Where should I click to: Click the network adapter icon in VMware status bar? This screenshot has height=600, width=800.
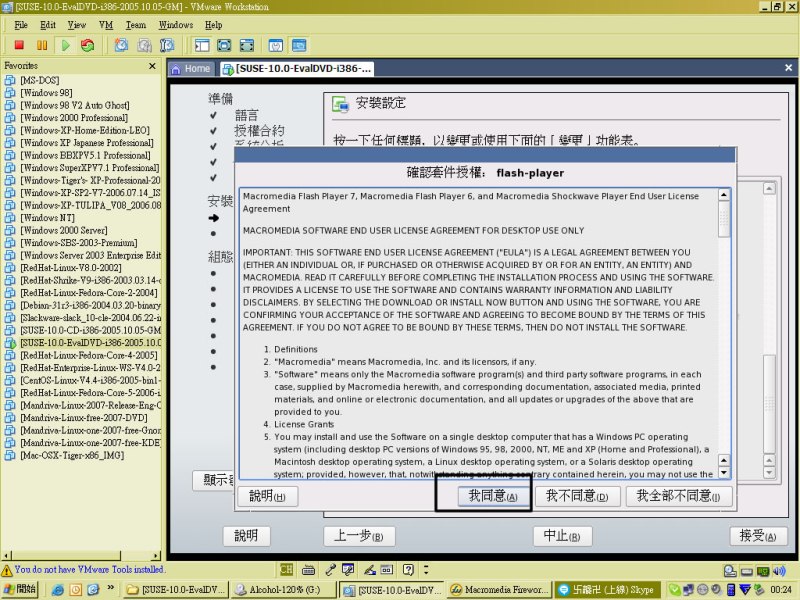[x=763, y=571]
